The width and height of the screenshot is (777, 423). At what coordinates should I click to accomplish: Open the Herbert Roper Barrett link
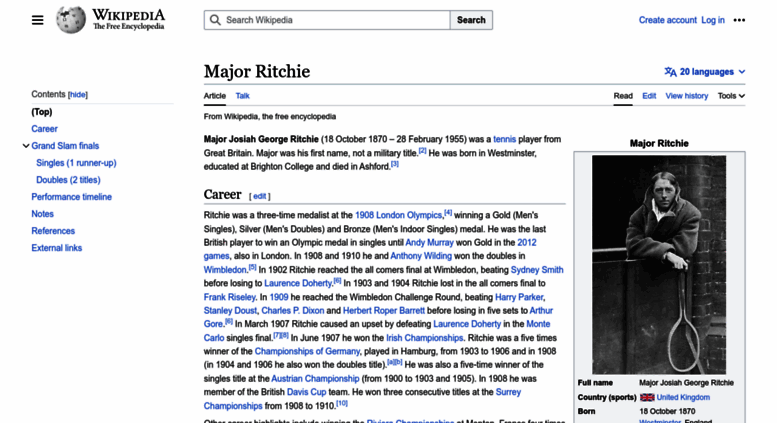[x=384, y=311]
